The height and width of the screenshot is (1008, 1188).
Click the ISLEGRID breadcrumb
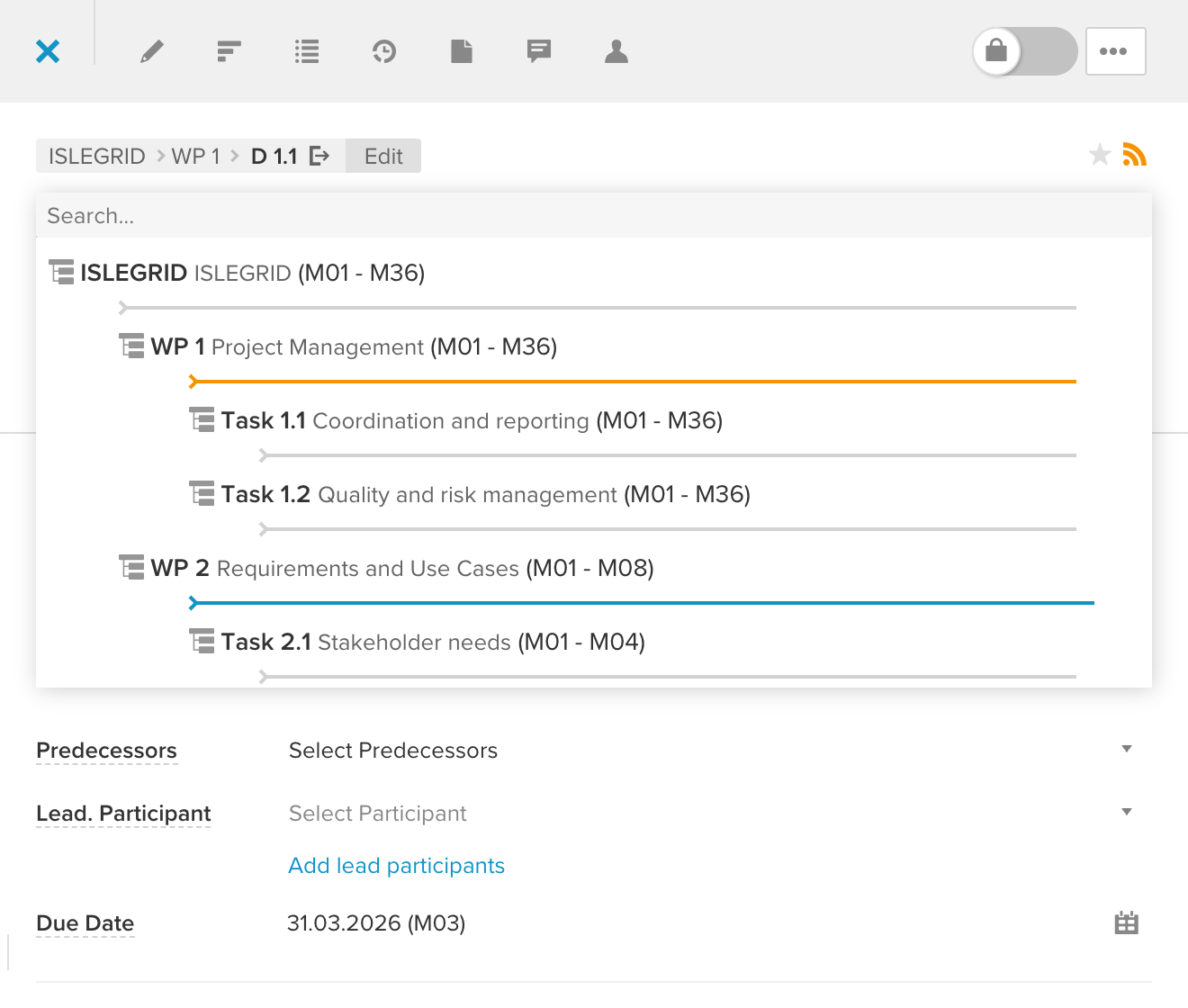97,157
